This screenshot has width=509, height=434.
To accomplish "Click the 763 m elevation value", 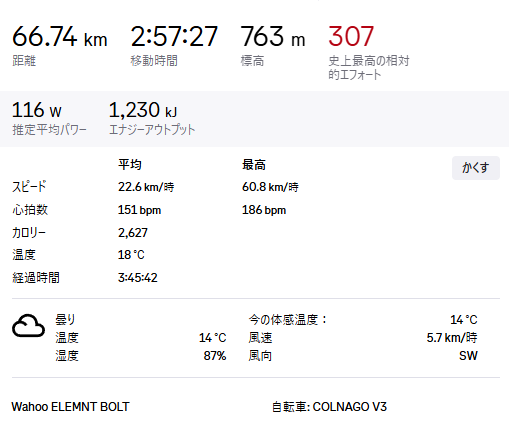I will point(273,36).
